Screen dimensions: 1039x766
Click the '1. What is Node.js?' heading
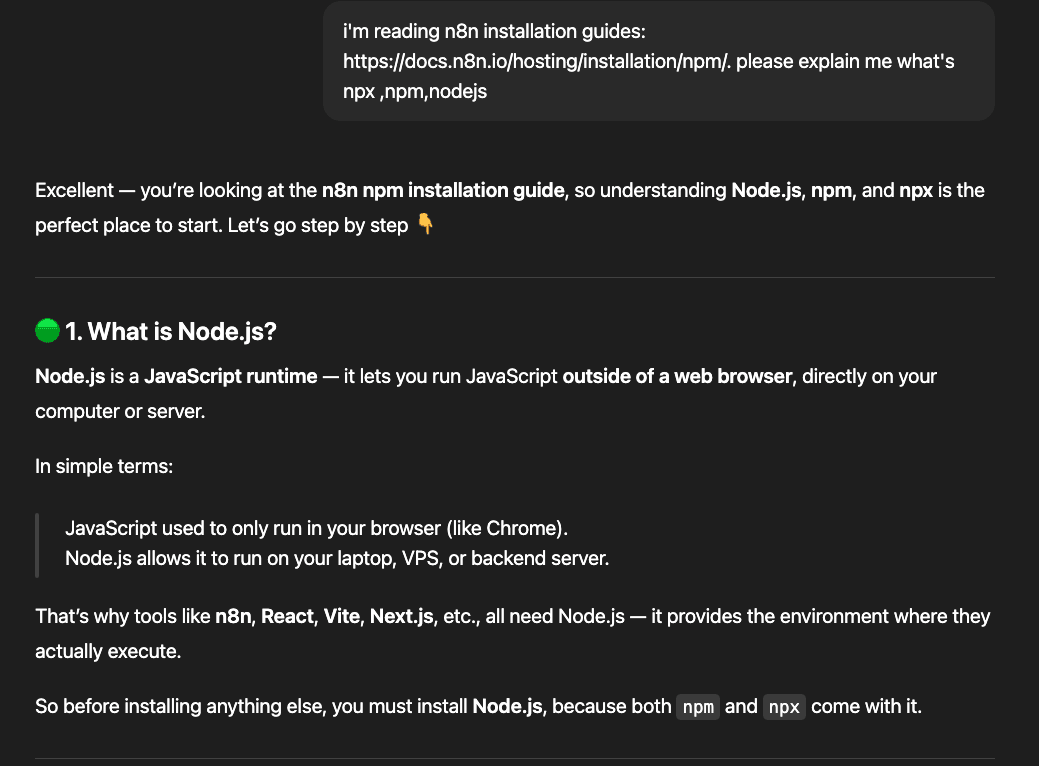(171, 331)
